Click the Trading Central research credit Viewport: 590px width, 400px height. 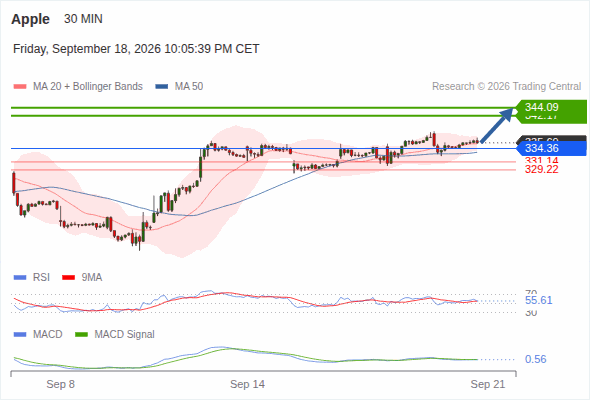click(x=506, y=87)
